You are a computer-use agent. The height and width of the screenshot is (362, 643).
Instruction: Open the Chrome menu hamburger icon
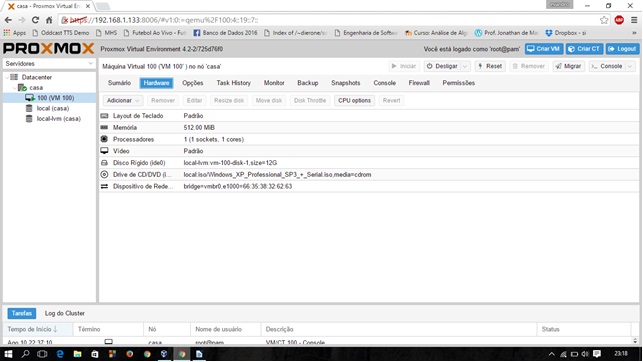coord(634,20)
